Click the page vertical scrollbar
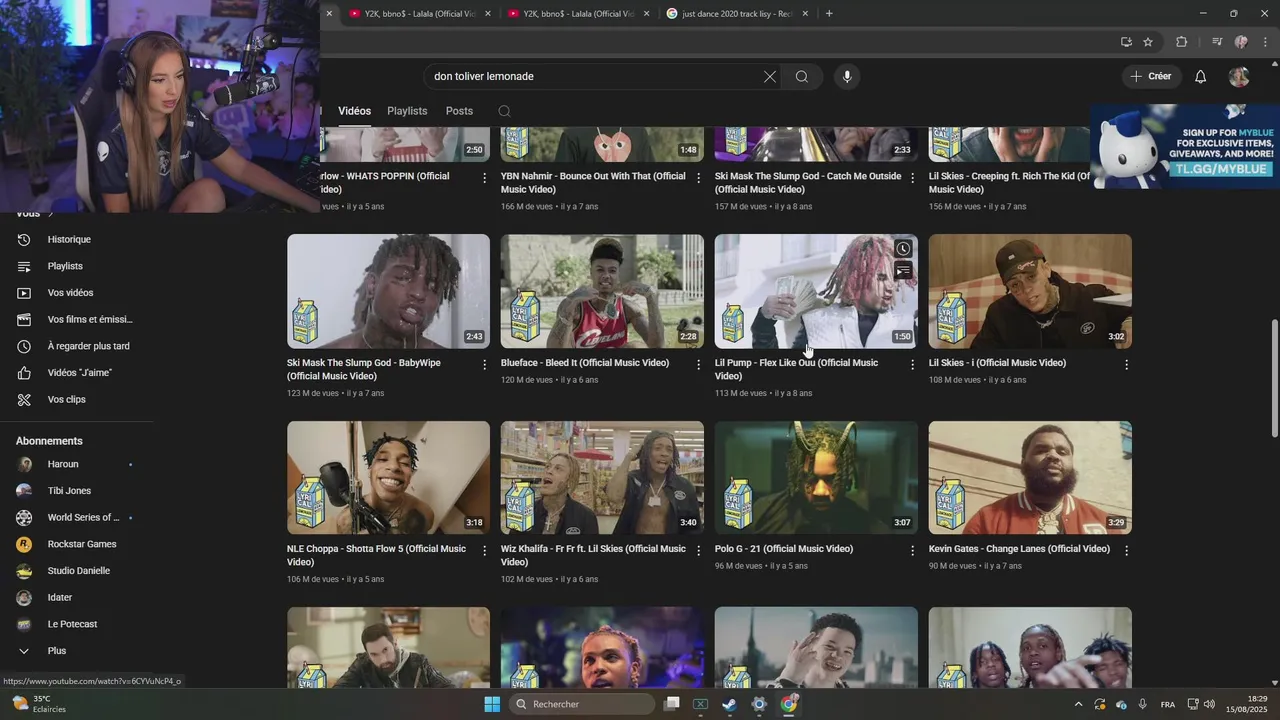This screenshot has width=1280, height=720. point(1274,378)
